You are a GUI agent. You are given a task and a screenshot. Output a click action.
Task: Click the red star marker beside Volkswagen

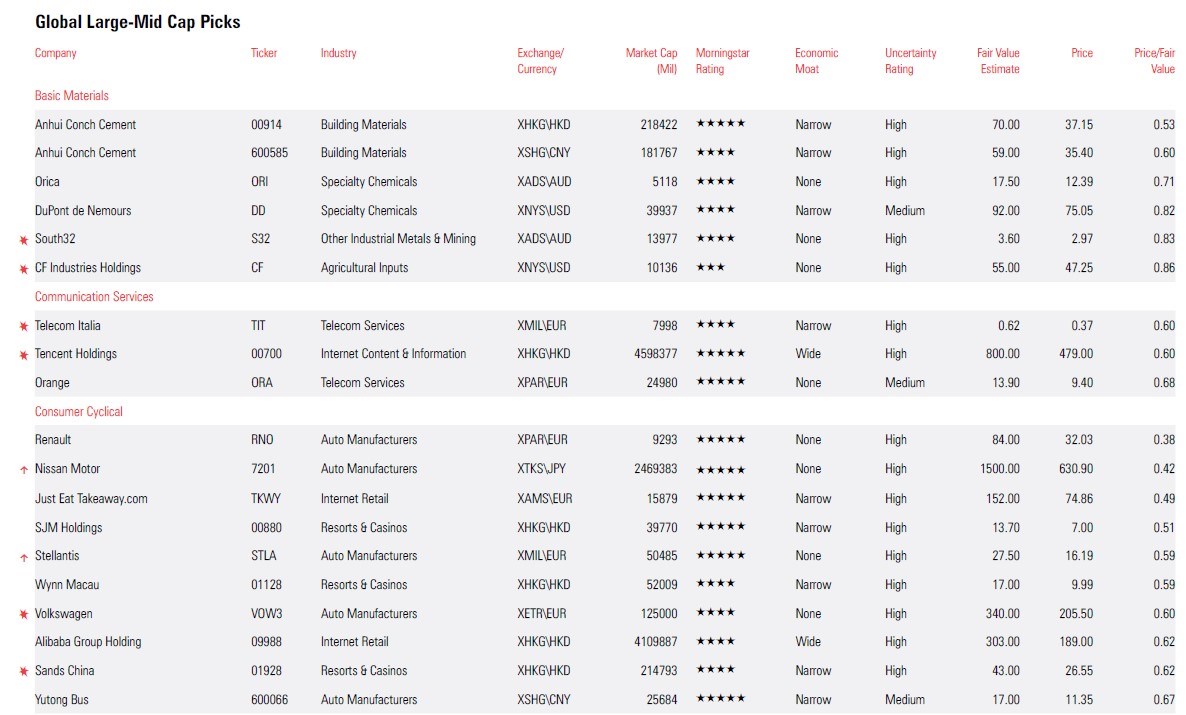(x=24, y=614)
